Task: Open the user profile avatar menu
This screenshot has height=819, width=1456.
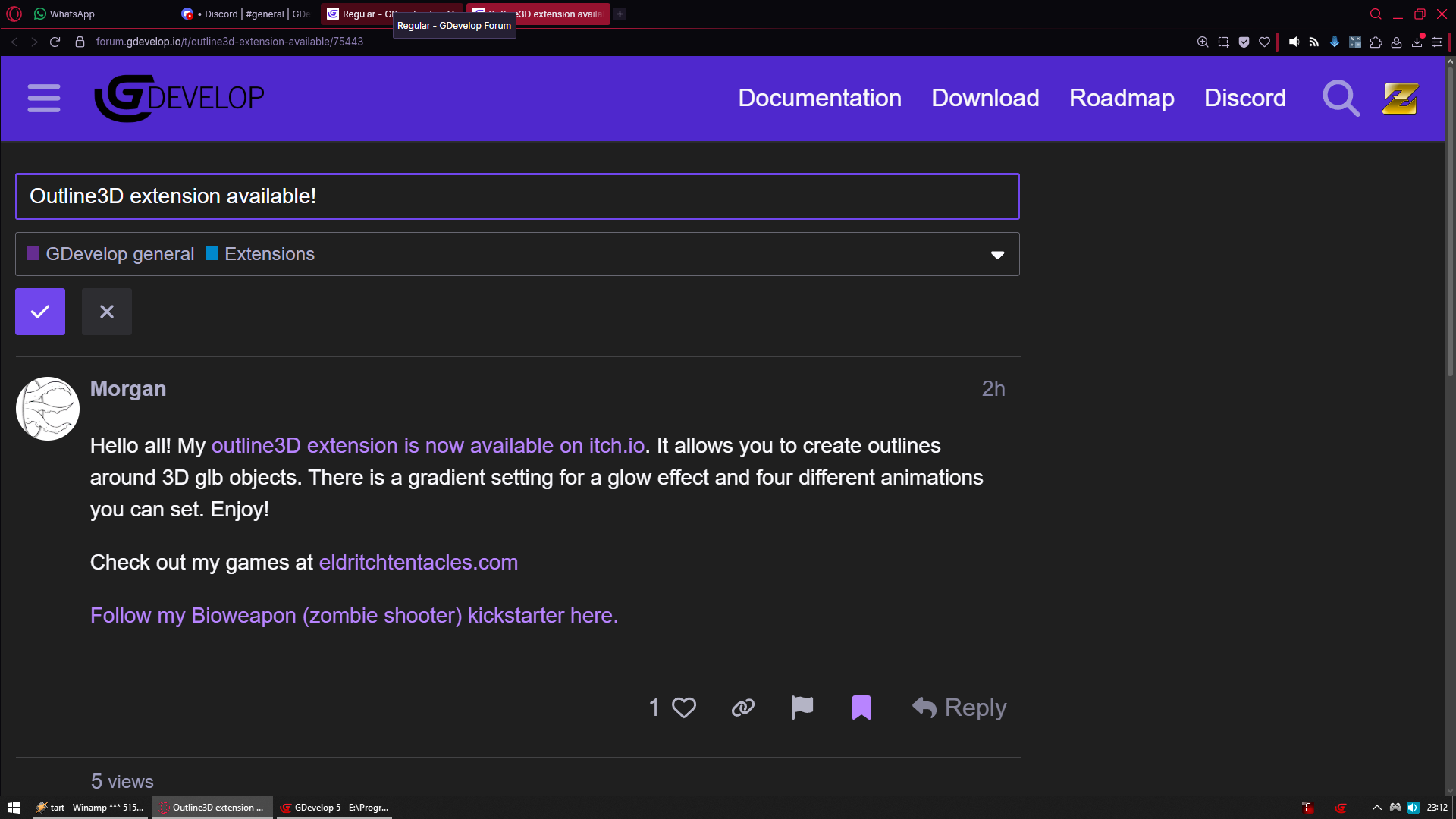Action: pyautogui.click(x=1400, y=99)
